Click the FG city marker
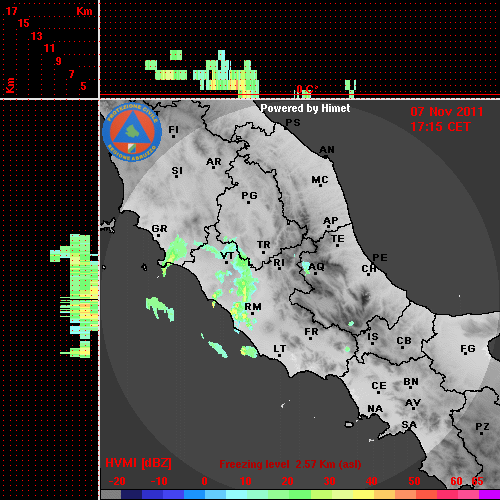 [468, 350]
